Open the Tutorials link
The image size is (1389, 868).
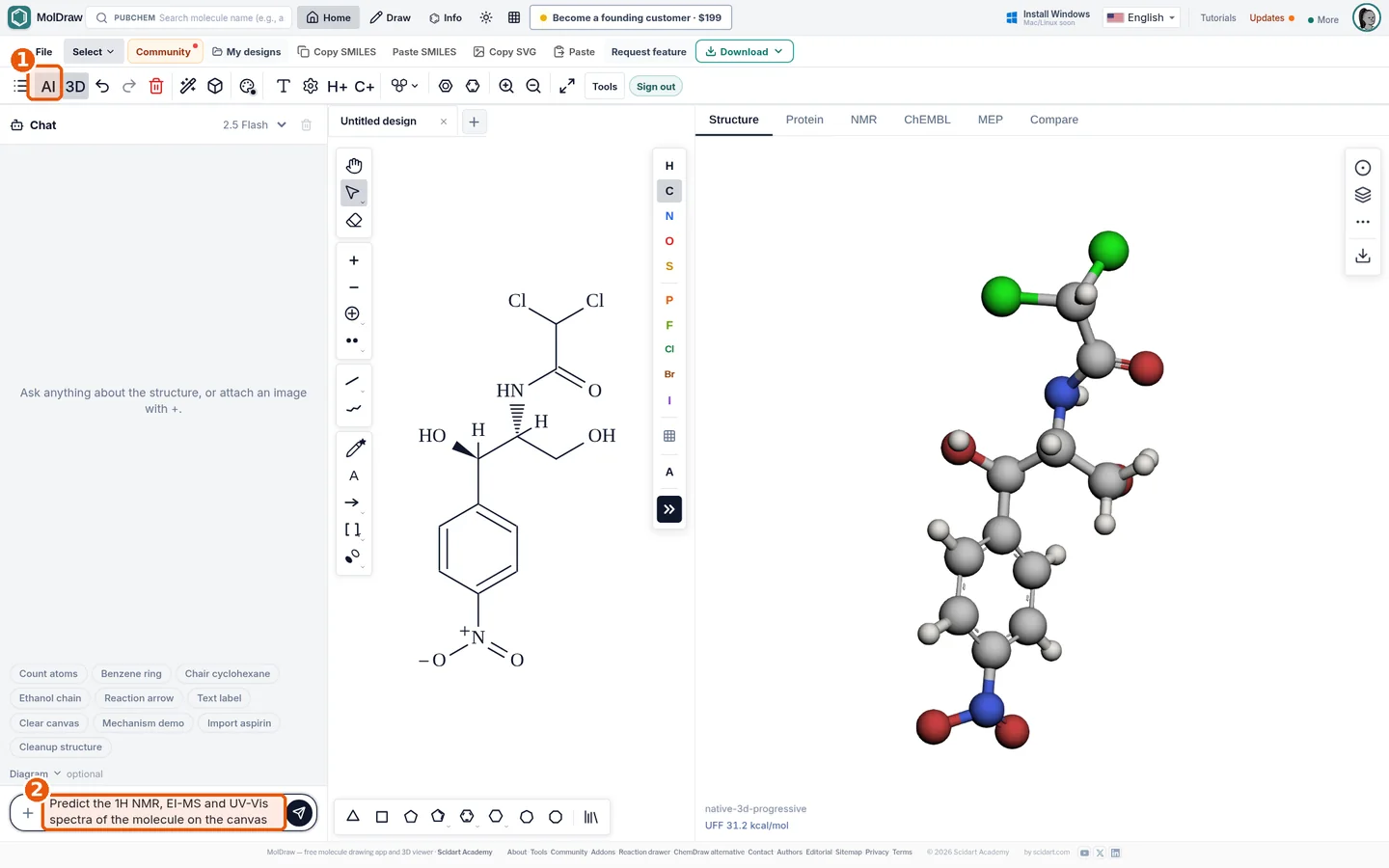pos(1218,17)
